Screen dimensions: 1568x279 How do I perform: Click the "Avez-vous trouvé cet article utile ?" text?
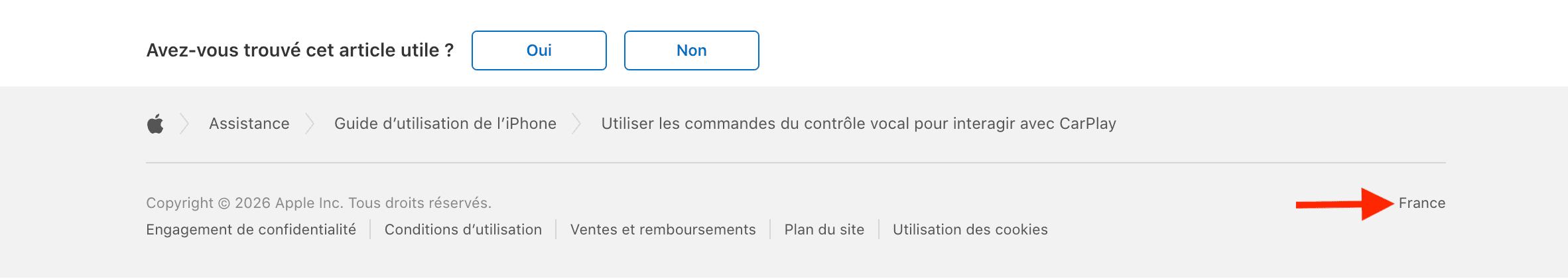coord(300,50)
